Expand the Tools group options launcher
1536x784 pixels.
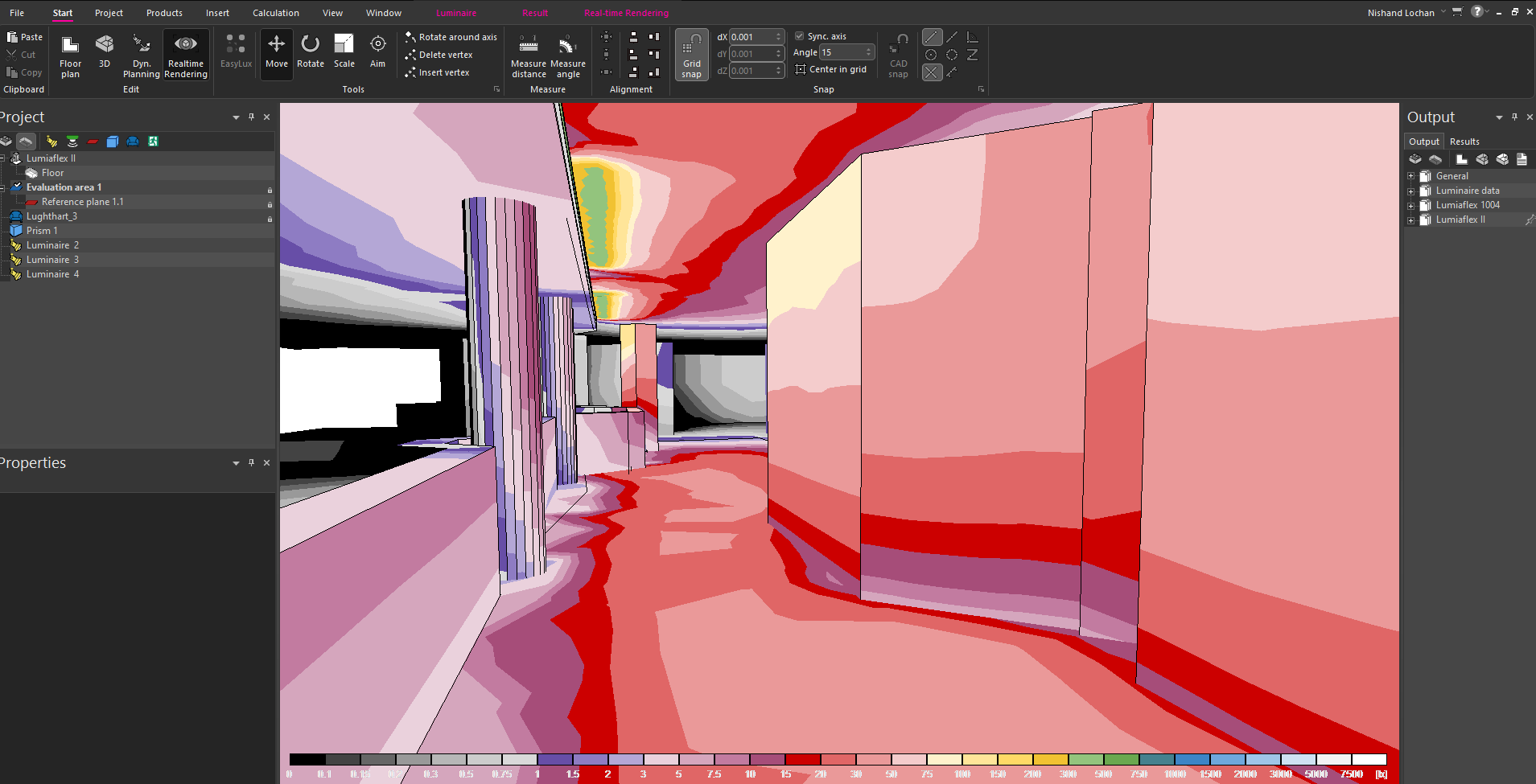[x=496, y=89]
